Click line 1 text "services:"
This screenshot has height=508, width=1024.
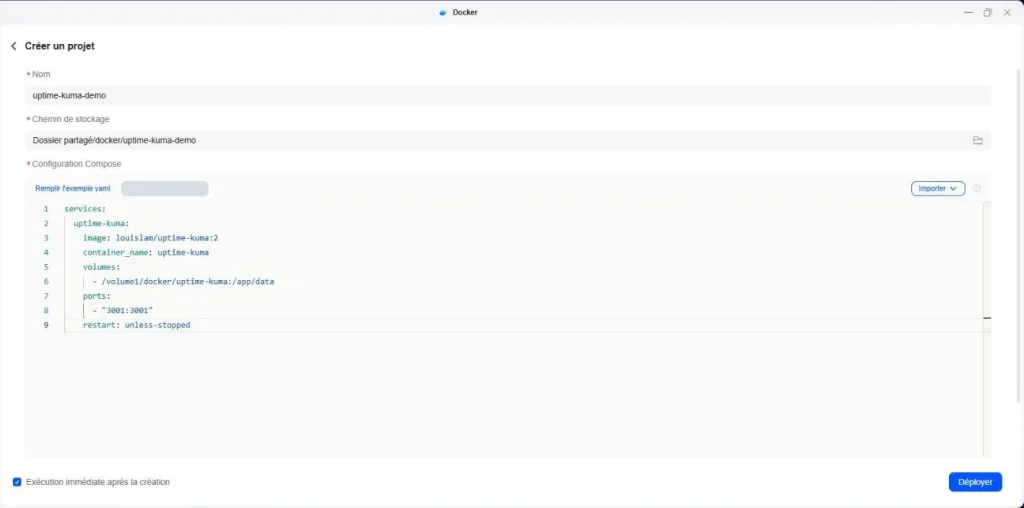pyautogui.click(x=85, y=209)
